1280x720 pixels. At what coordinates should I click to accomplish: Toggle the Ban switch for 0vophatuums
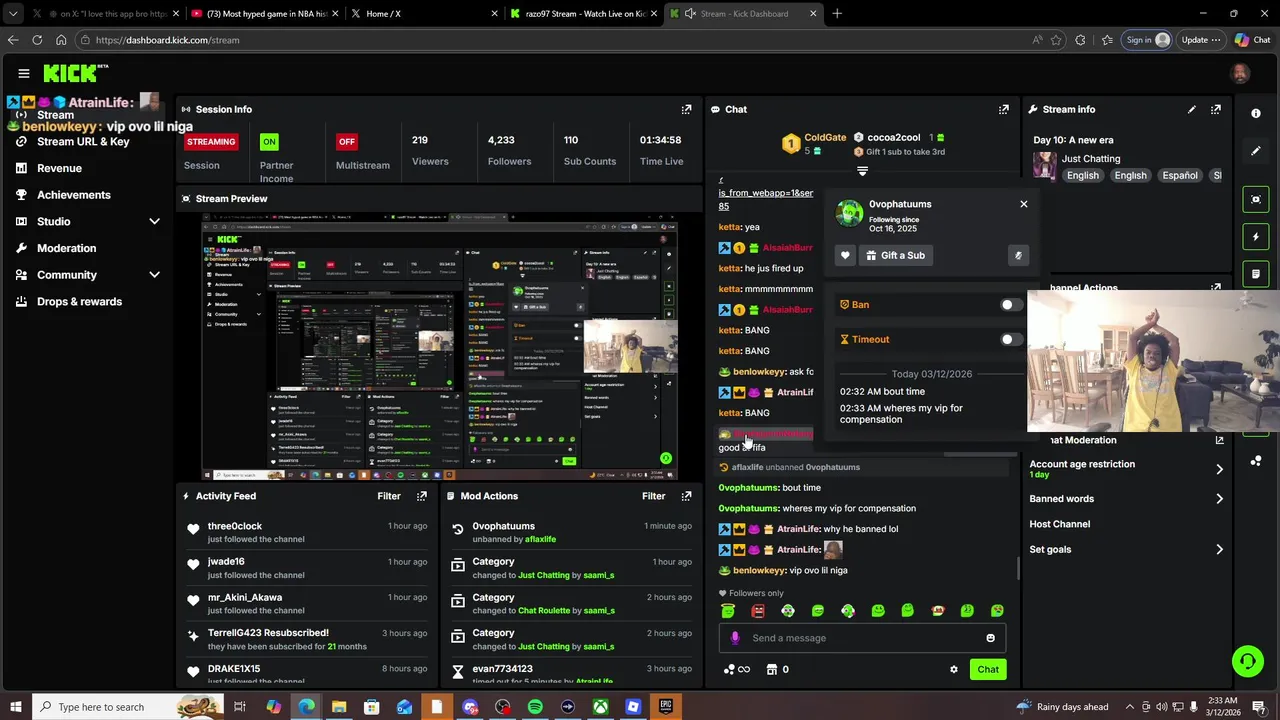click(x=1012, y=305)
